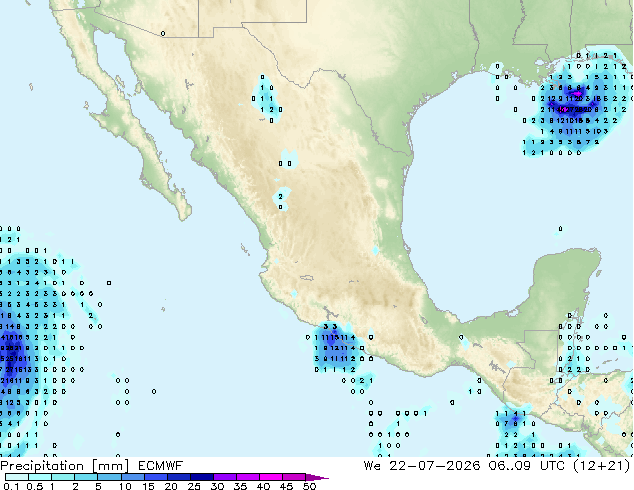Click the "Precipitation [mm]" legend title
Screen dimensions: 634x490
(x=64, y=466)
